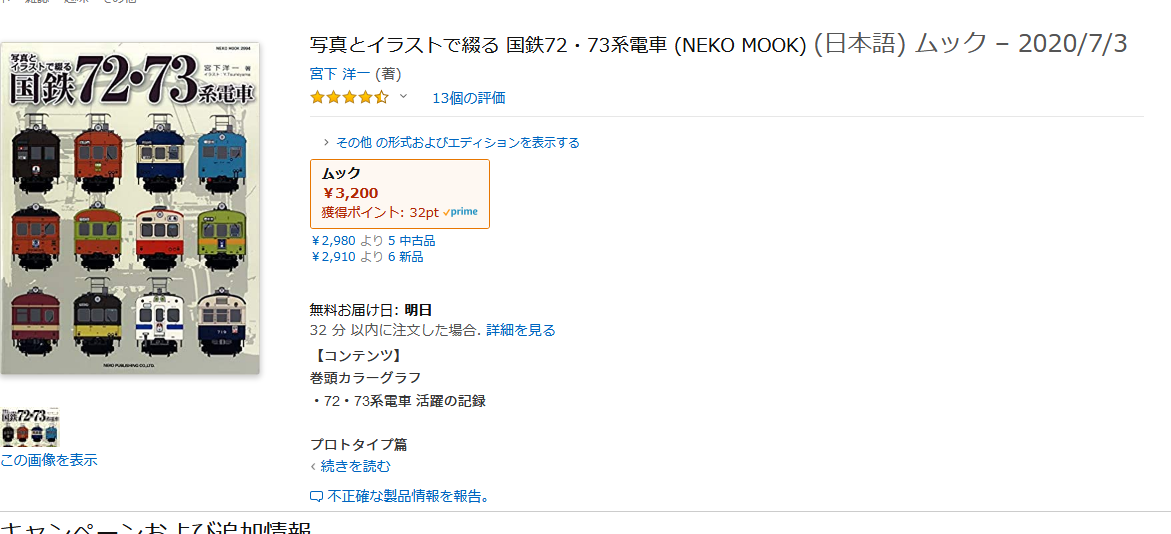Open the 13個の評価 reviews link
This screenshot has width=1171, height=534.
[x=469, y=98]
